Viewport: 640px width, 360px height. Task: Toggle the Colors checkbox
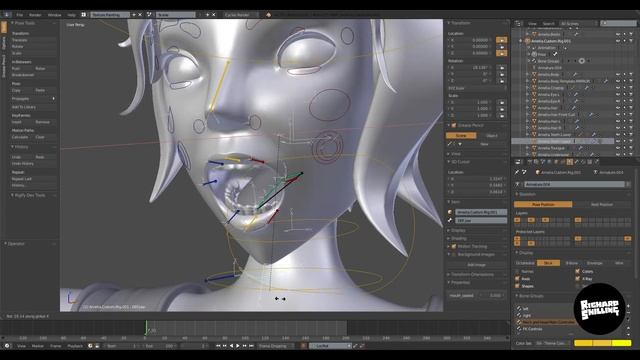pyautogui.click(x=578, y=271)
